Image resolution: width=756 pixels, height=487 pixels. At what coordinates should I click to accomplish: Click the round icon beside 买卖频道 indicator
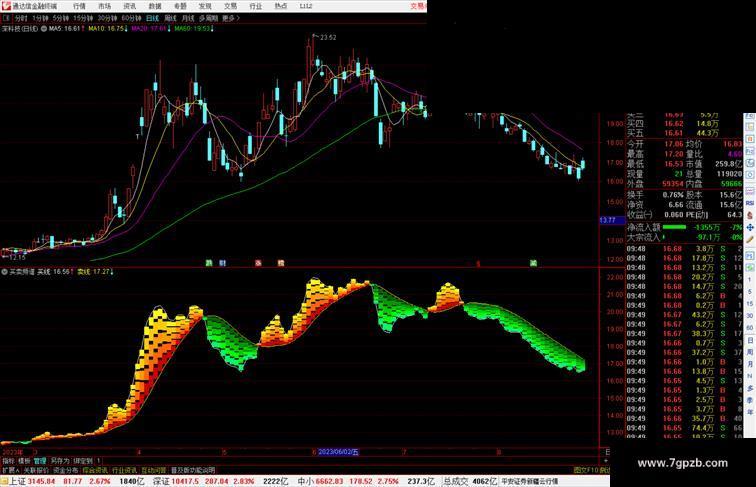coord(4,272)
